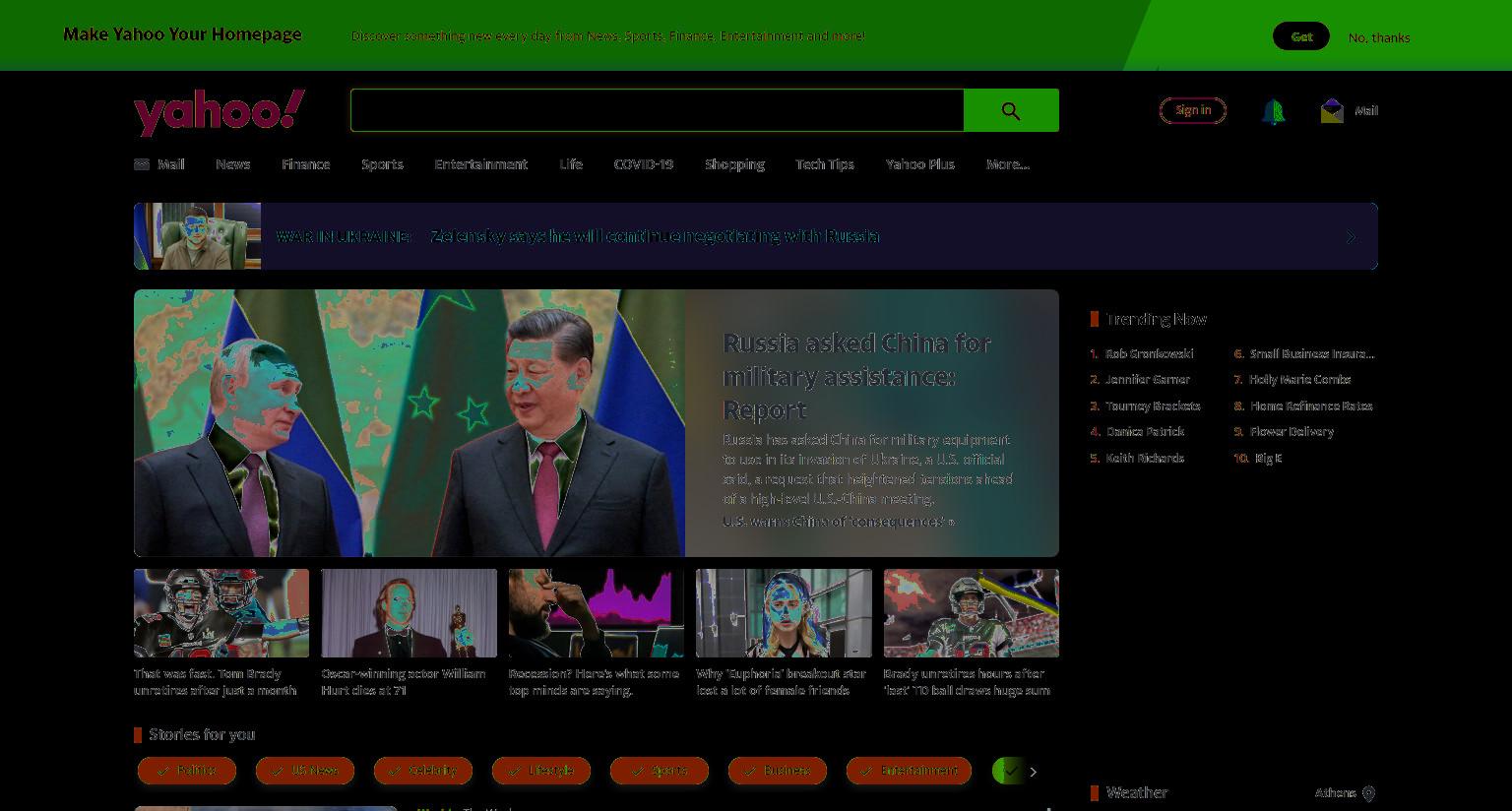
Task: Toggle the Politics topic chip
Action: (187, 771)
